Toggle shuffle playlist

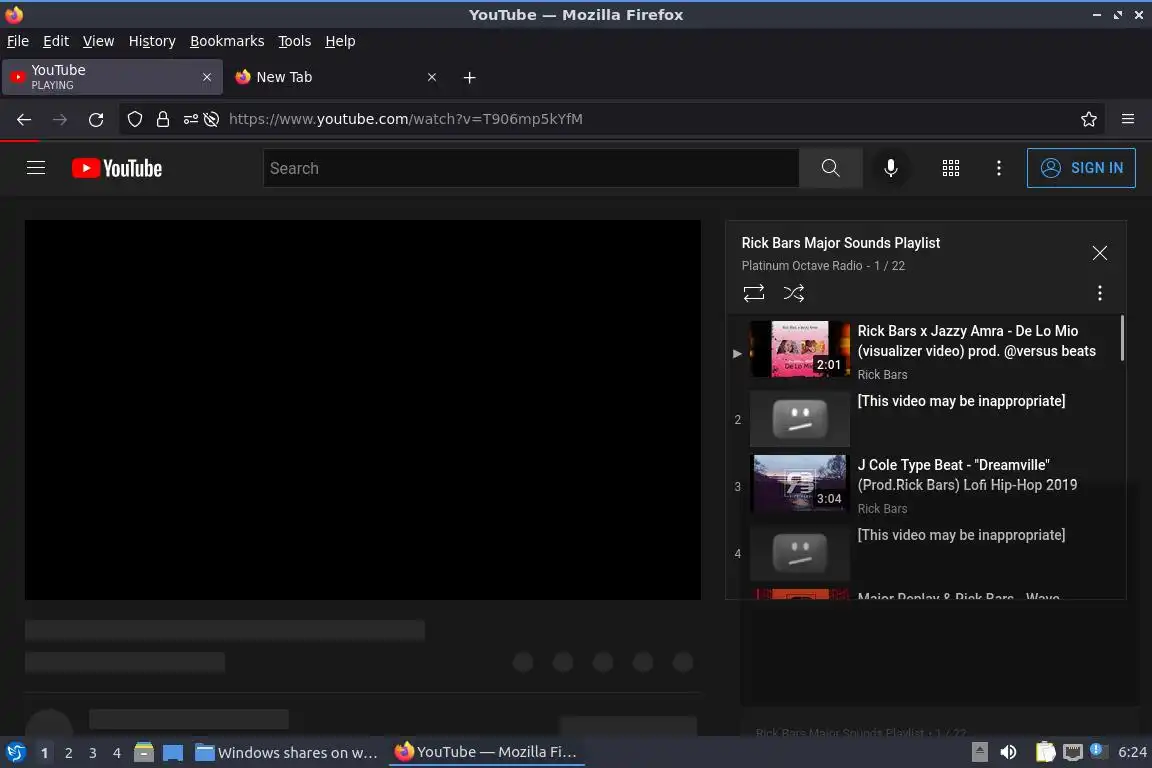pos(793,293)
